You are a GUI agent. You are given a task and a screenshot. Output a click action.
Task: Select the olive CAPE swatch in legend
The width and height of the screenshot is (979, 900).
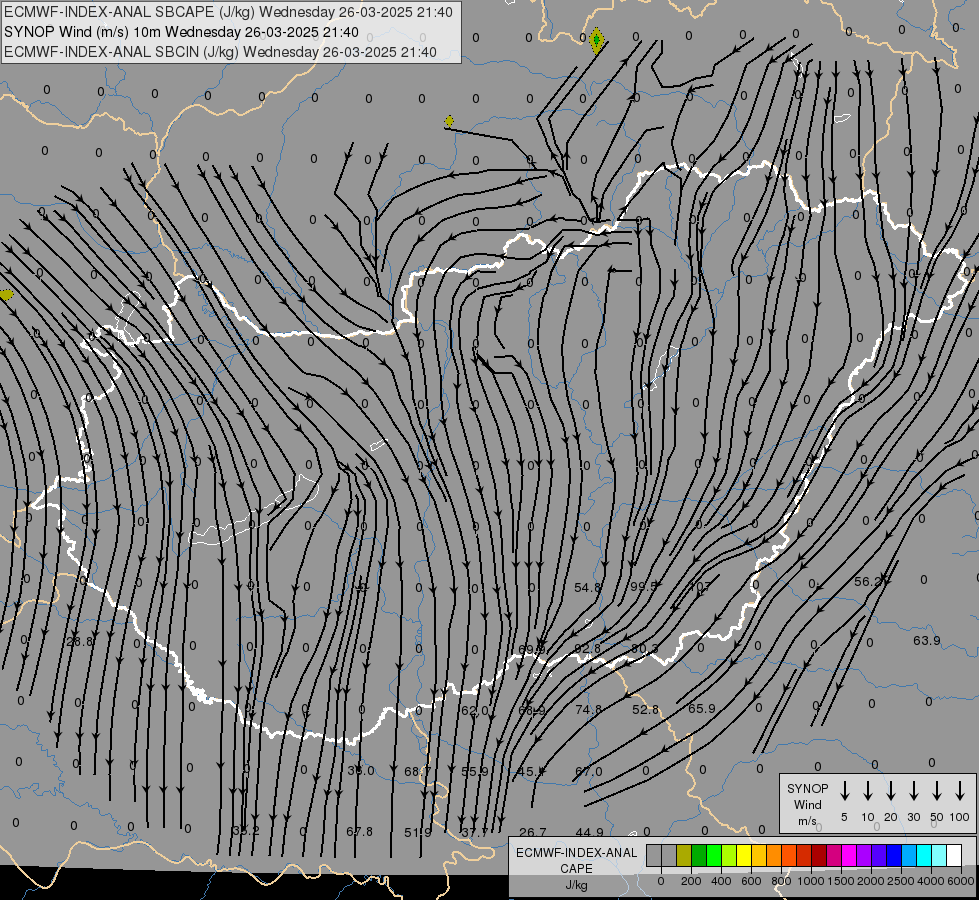tap(684, 855)
